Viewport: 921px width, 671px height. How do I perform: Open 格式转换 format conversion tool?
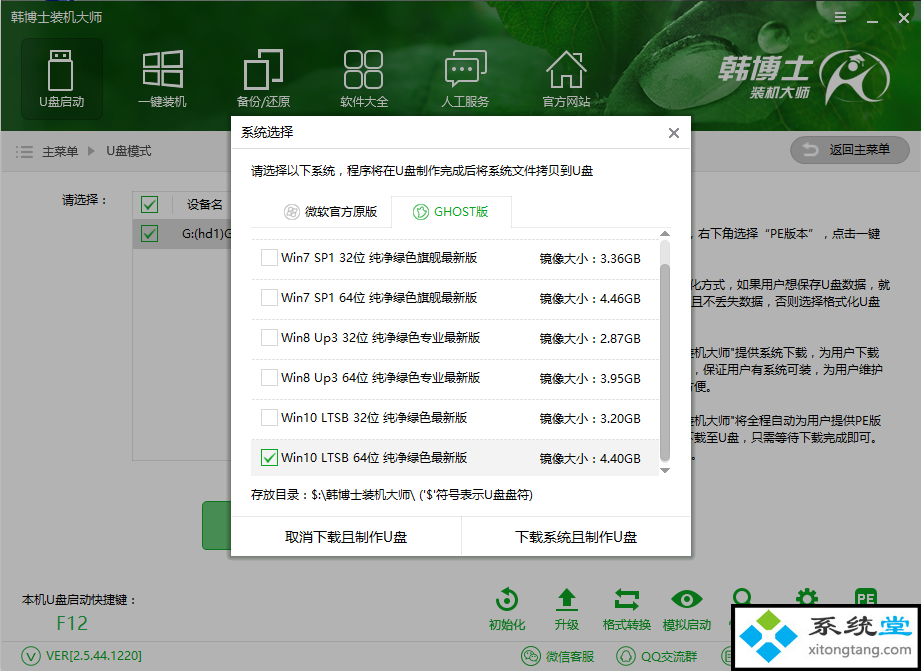(x=627, y=608)
